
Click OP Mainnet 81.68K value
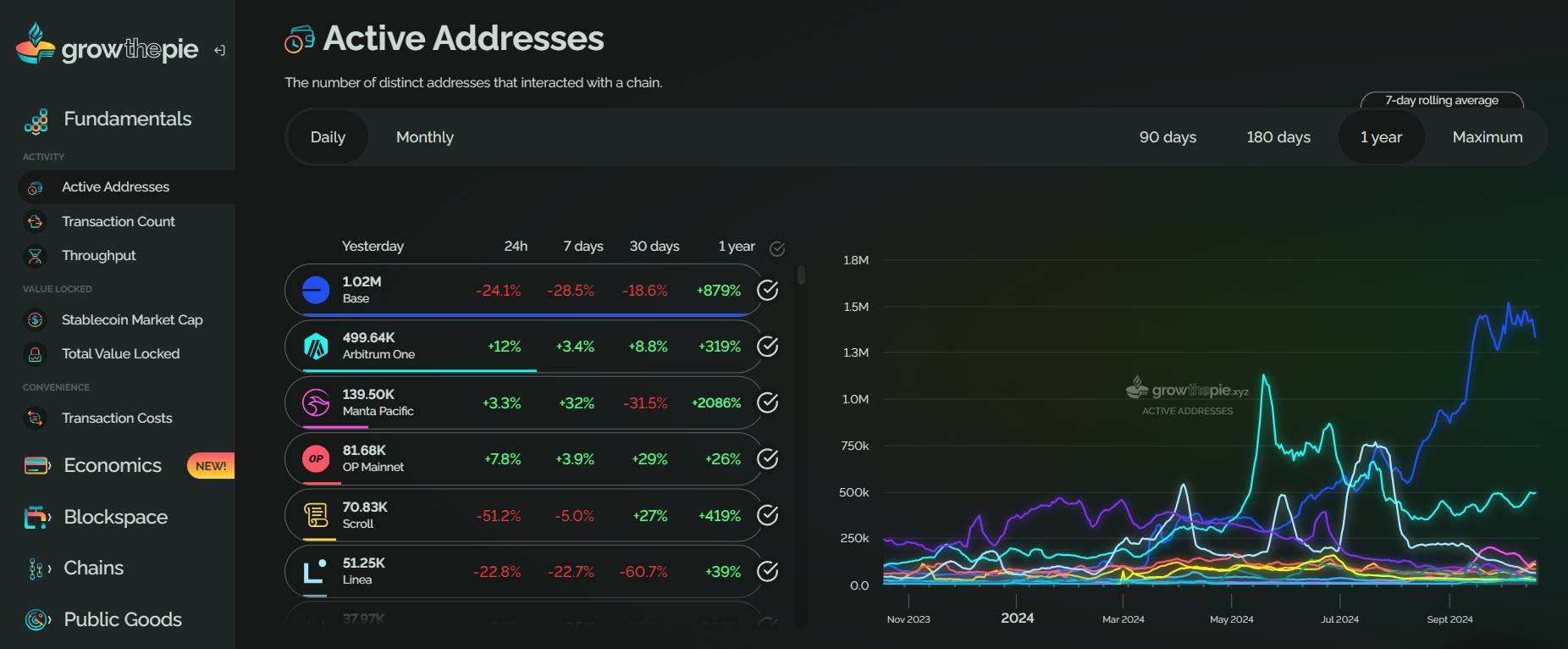pyautogui.click(x=364, y=450)
